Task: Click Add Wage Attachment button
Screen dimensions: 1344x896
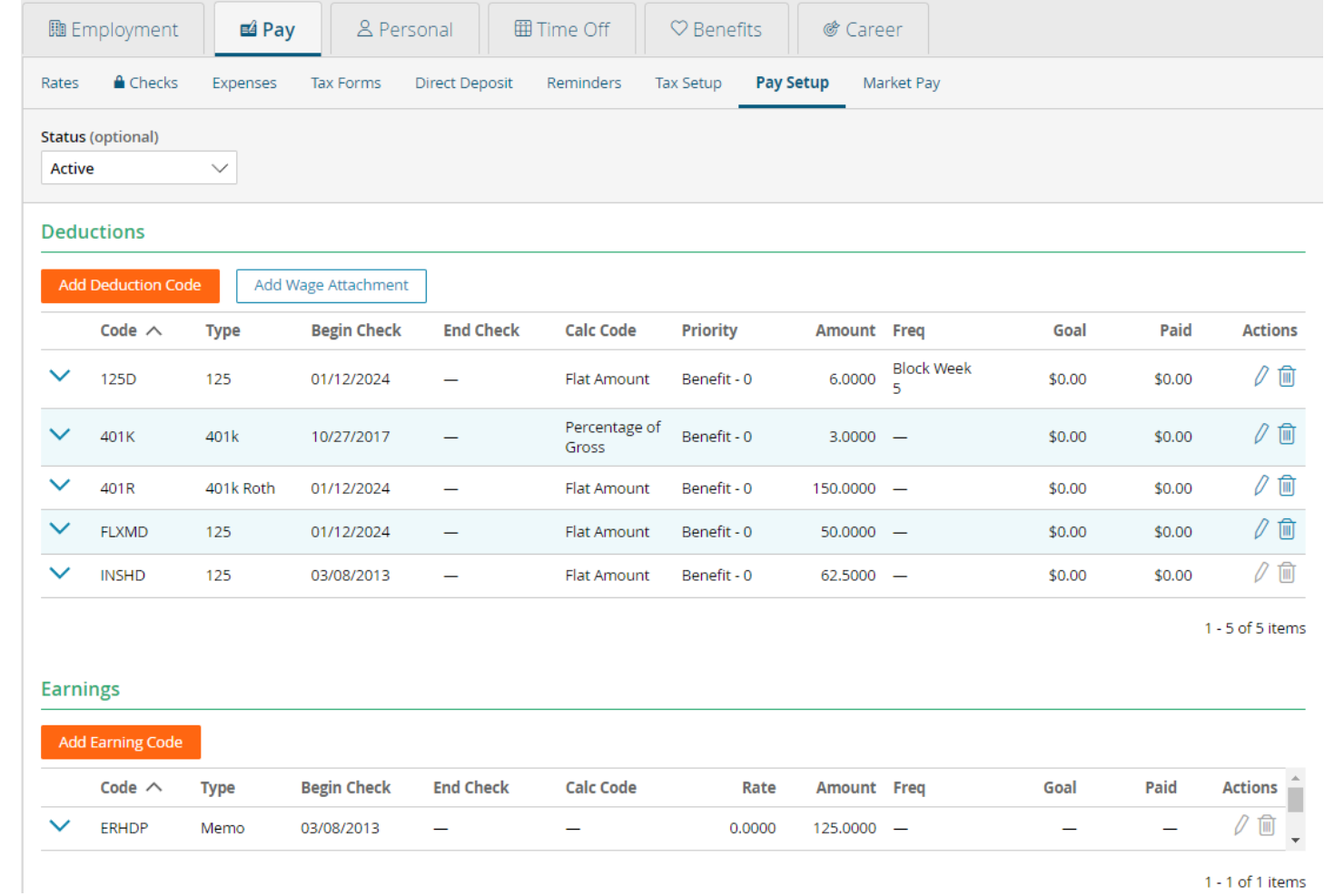Action: pos(331,285)
